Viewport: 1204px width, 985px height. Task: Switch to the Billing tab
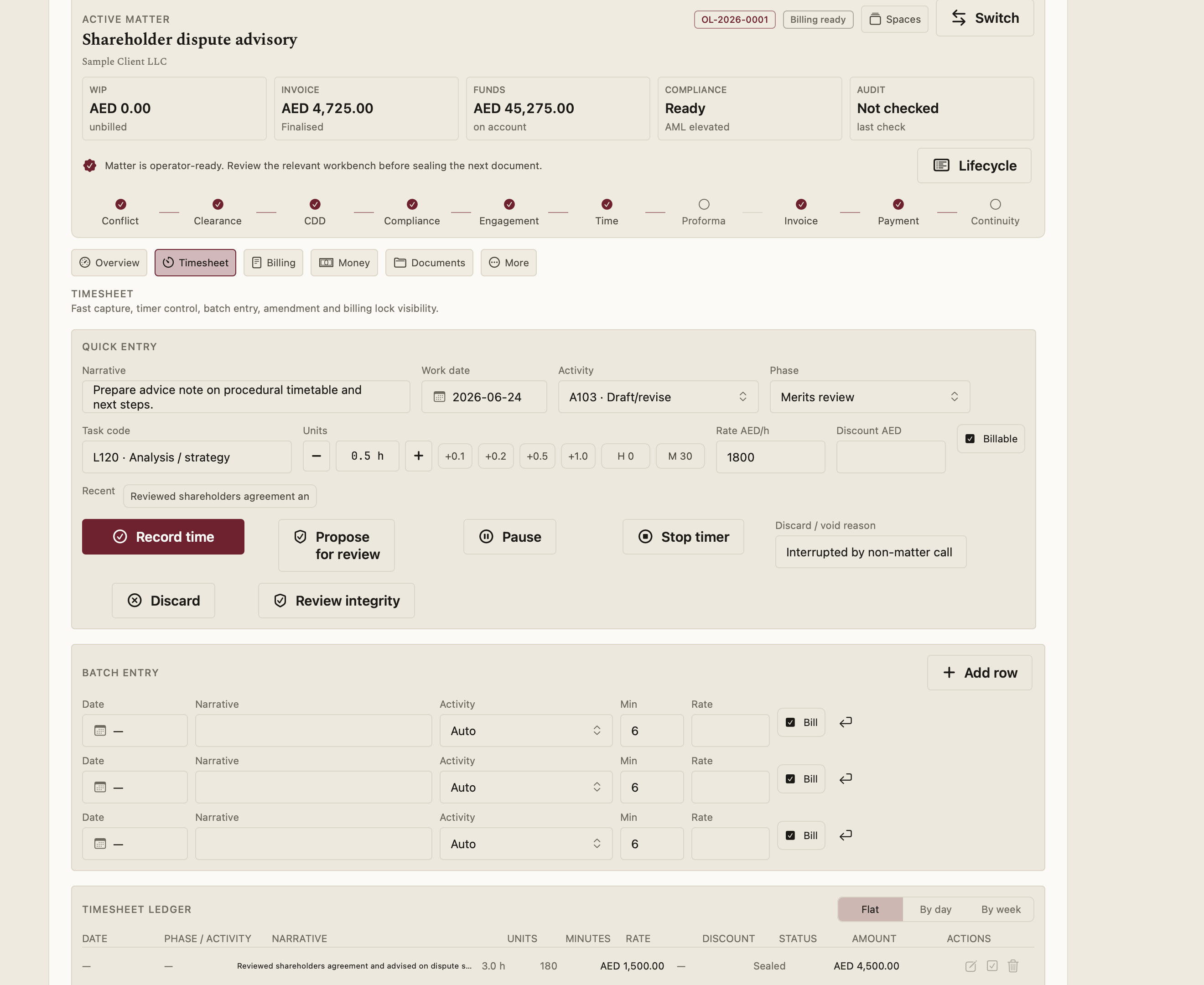coord(274,263)
